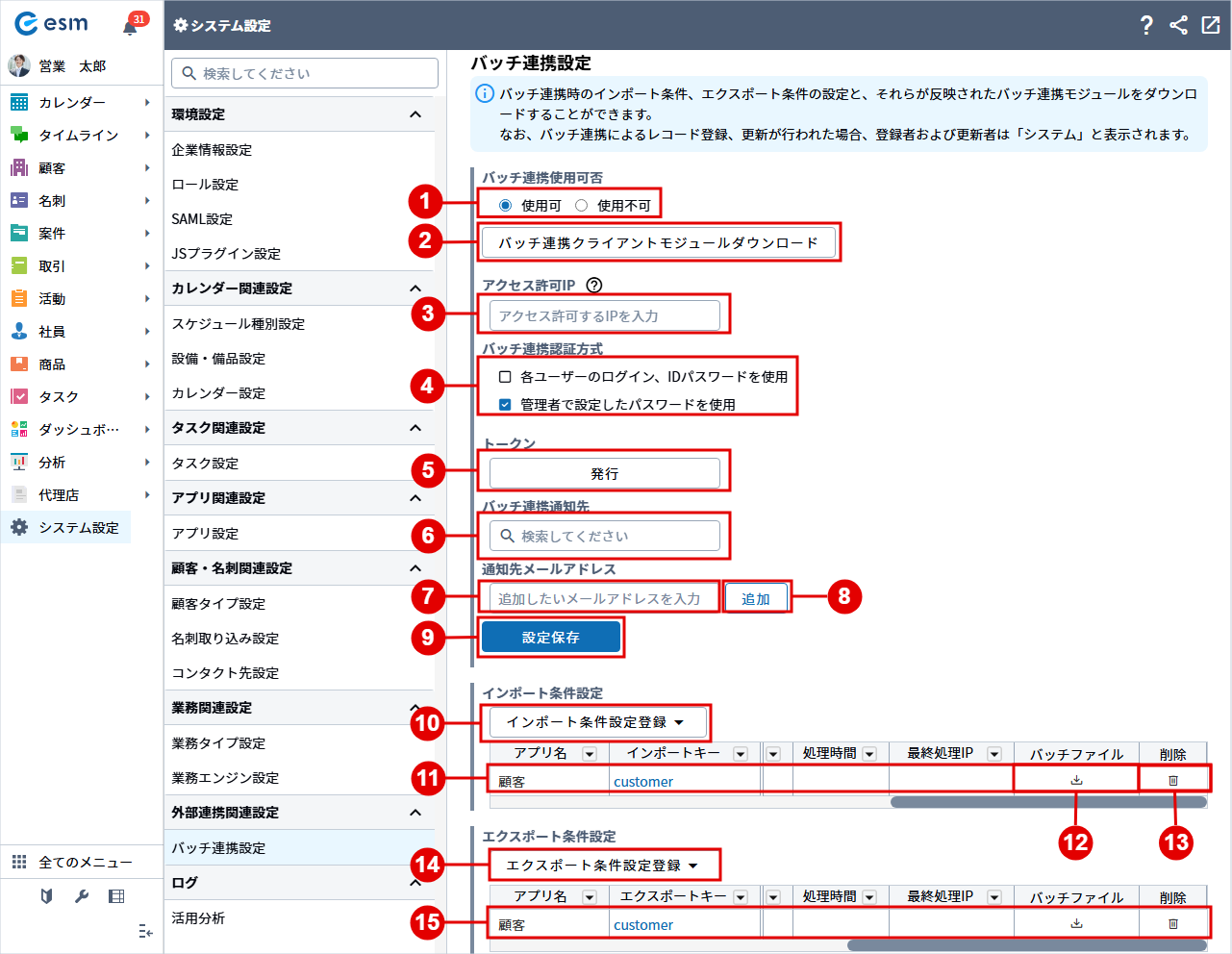Viewport: 1232px width, 954px height.
Task: Check 各ユーザーのログイン、IDパスワードを使用 checkbox
Action: (505, 377)
